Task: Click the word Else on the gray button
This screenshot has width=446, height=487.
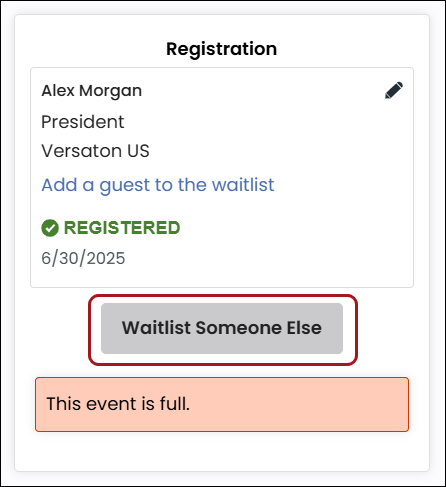Action: (x=304, y=328)
